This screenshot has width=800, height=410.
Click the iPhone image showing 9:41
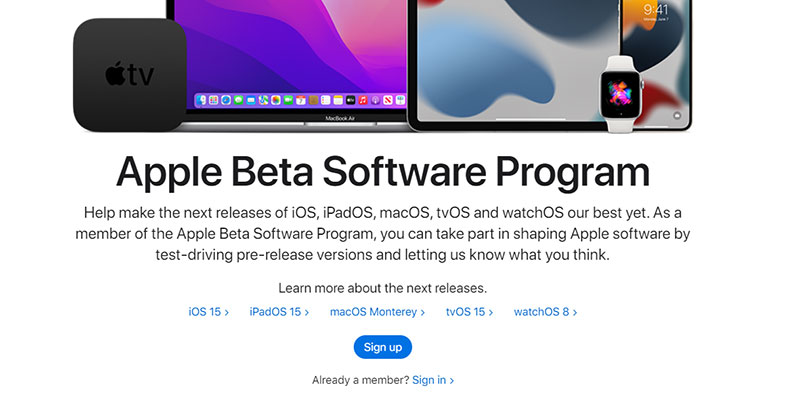coord(658,64)
